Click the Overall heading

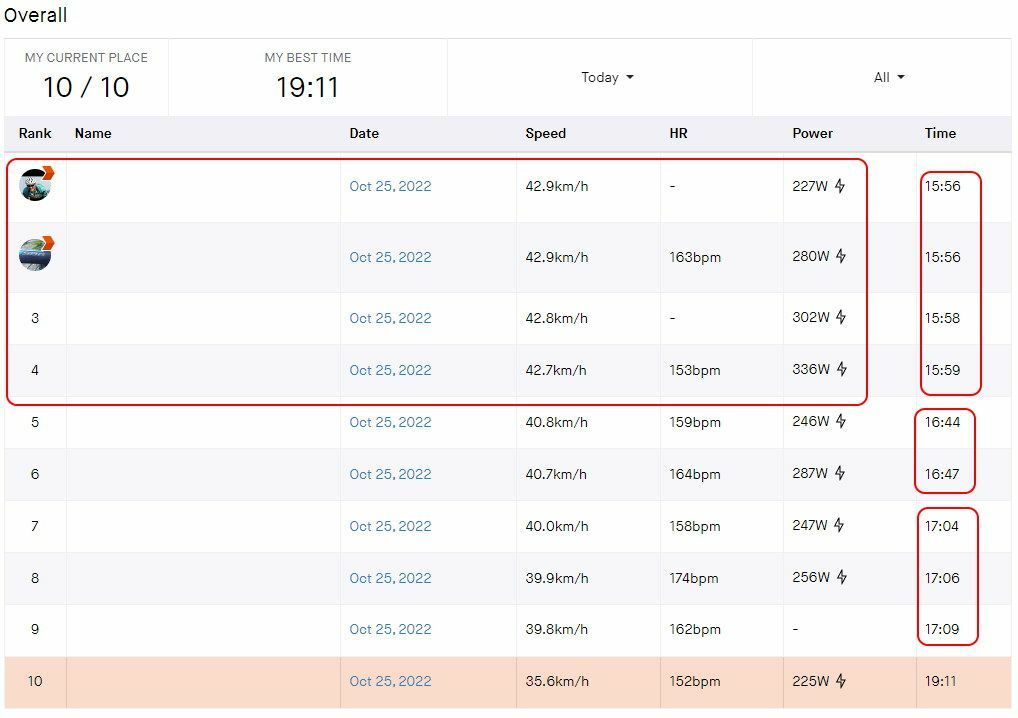35,15
